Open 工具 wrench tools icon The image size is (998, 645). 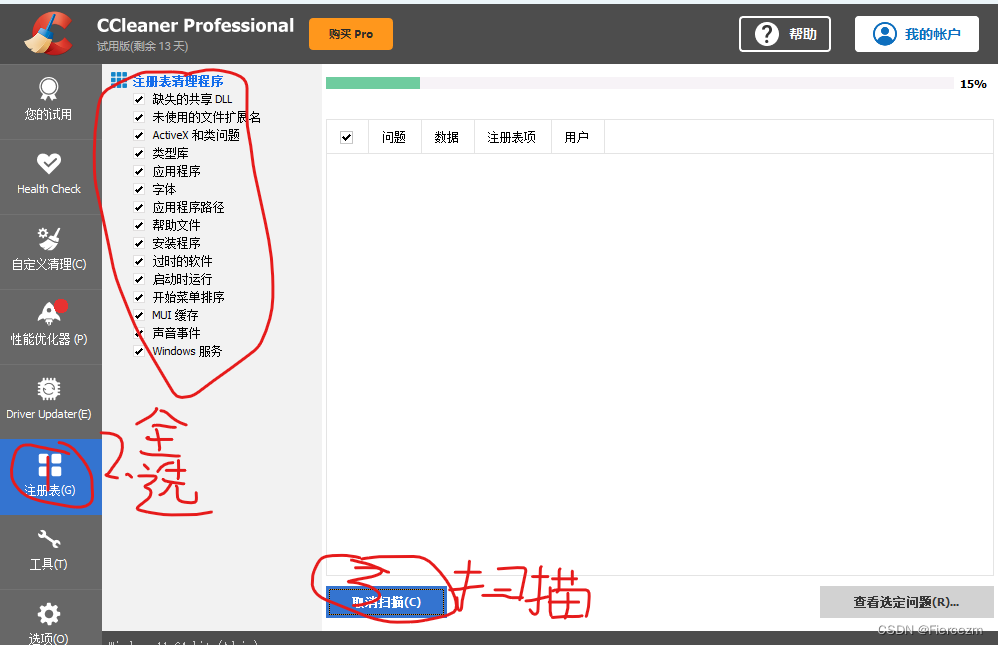pyautogui.click(x=48, y=539)
